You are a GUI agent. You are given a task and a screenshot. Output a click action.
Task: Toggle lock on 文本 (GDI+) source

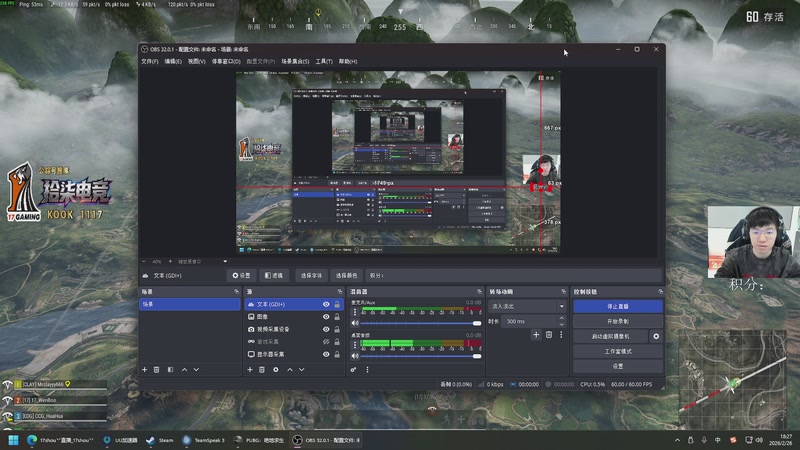[337, 304]
